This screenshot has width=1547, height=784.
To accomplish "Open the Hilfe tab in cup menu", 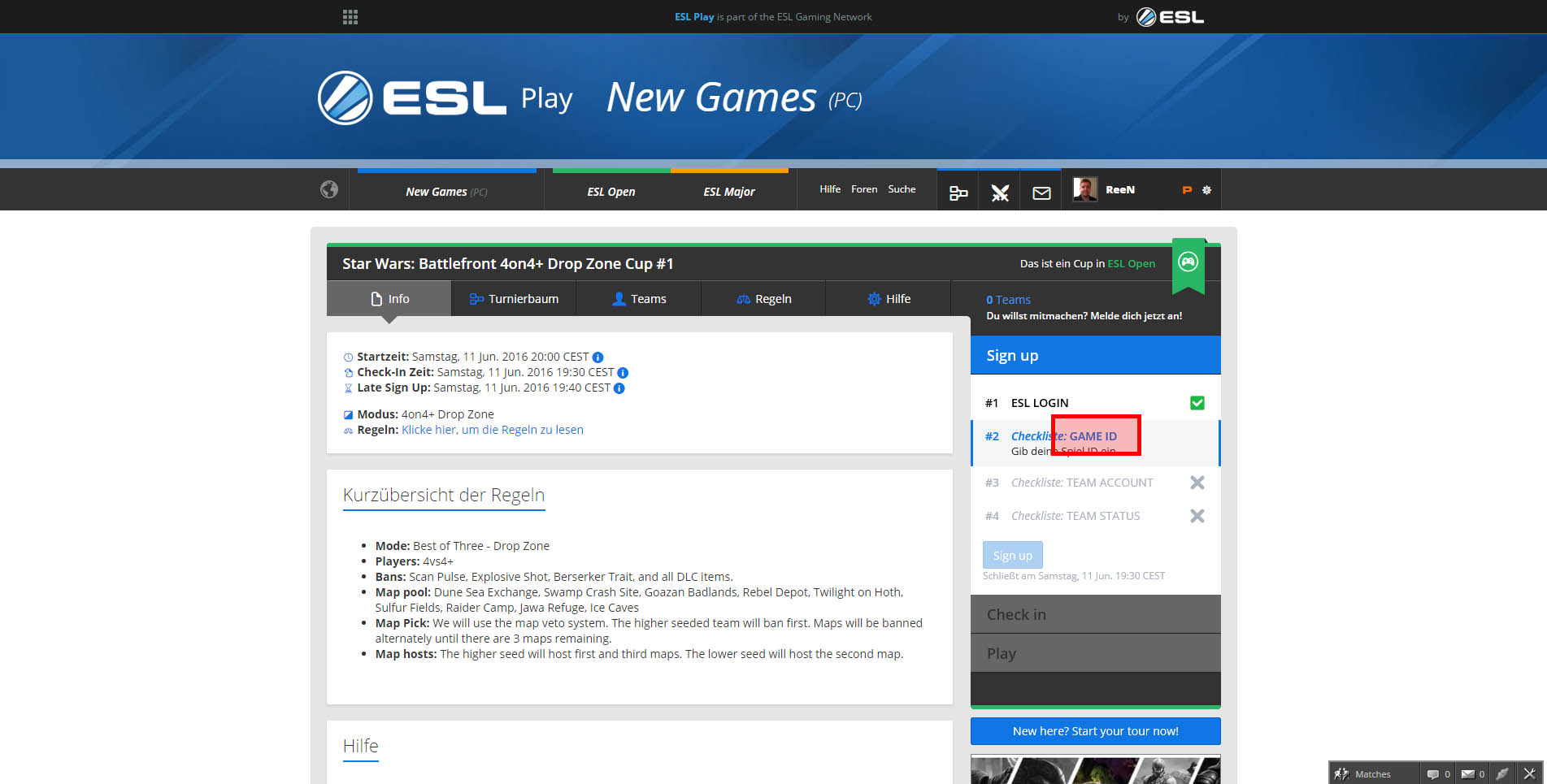I will [889, 299].
